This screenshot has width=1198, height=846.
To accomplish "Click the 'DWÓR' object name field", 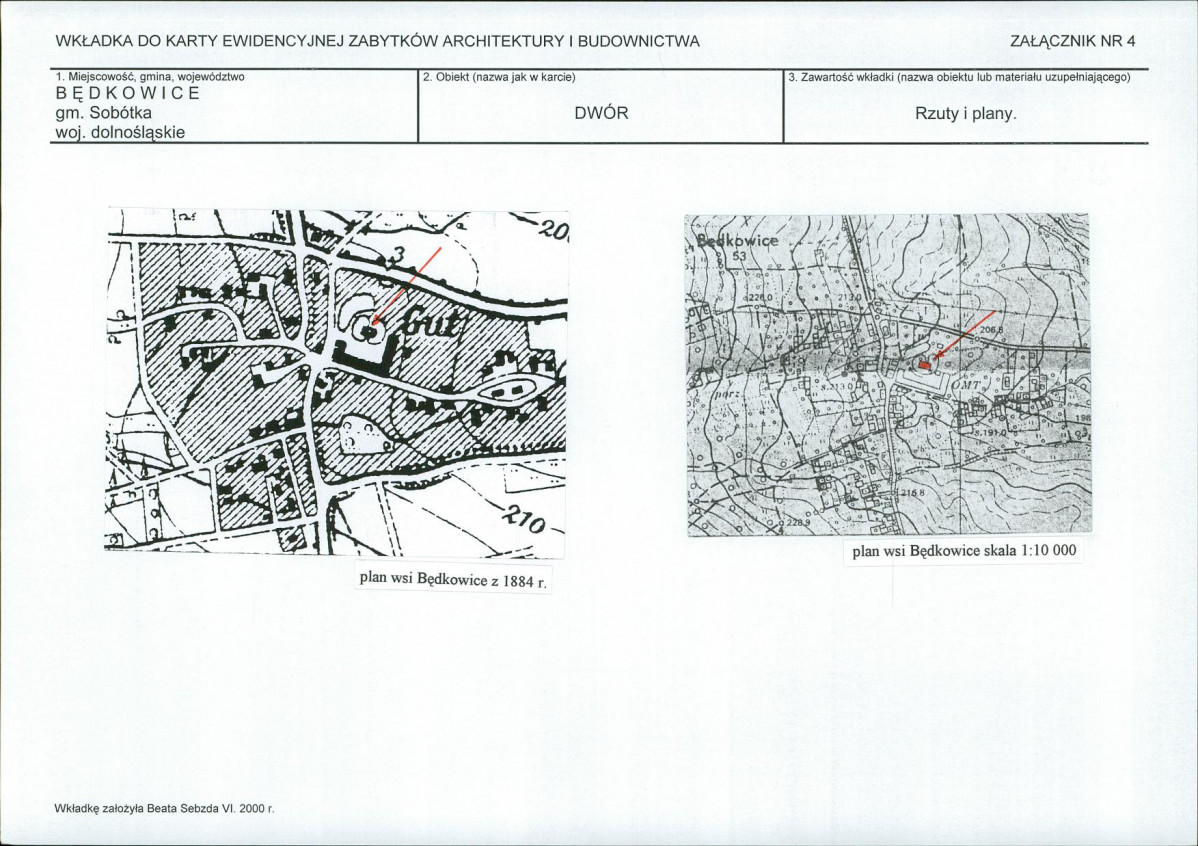I will coord(601,113).
